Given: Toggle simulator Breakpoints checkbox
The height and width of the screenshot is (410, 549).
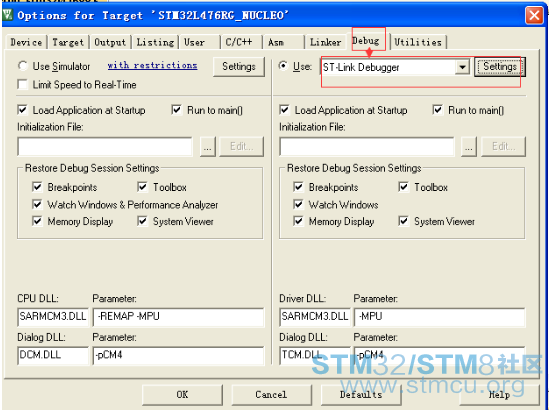Looking at the screenshot, I should pos(37,187).
